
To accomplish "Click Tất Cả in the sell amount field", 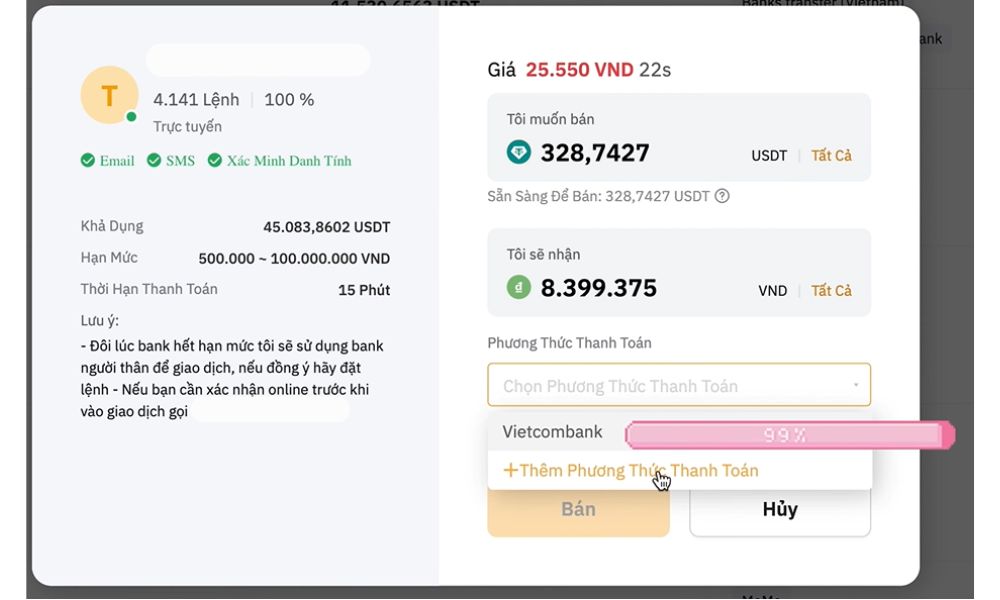I will point(831,156).
